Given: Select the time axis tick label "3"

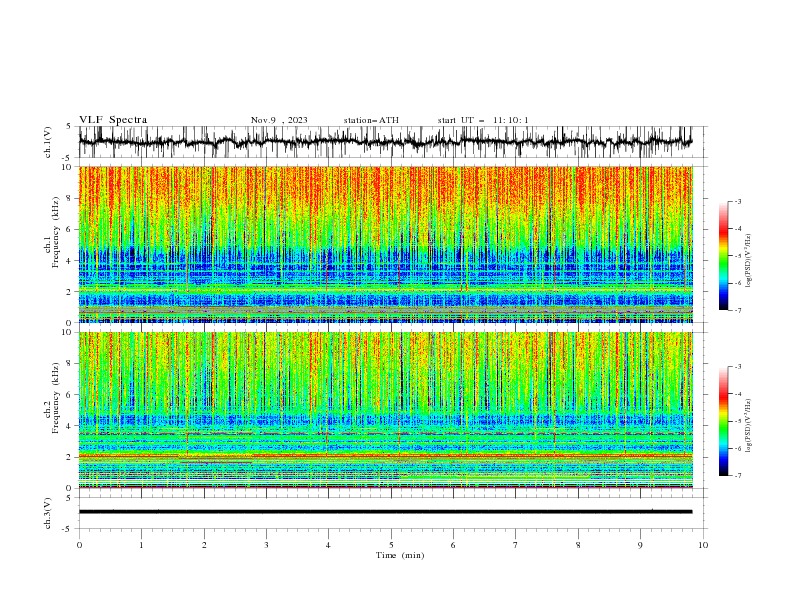Looking at the screenshot, I should tap(266, 545).
